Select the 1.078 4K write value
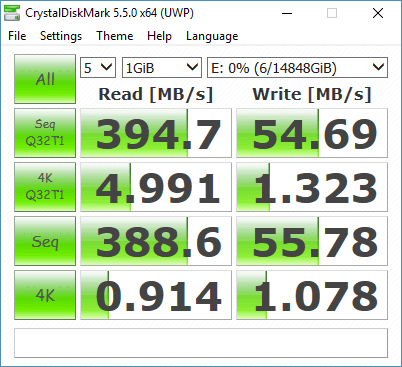The height and width of the screenshot is (367, 402). click(312, 295)
